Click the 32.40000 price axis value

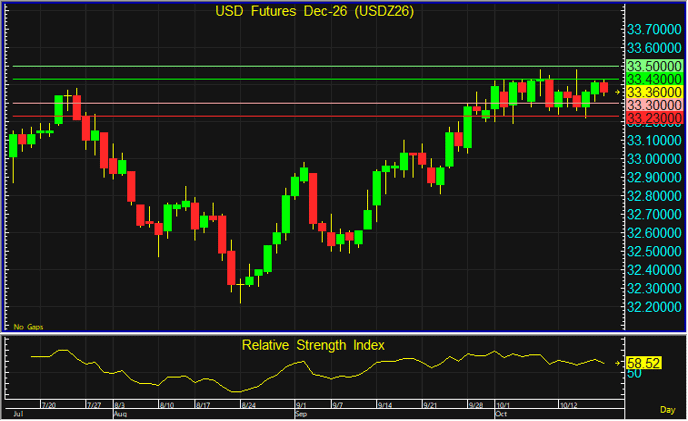(654, 270)
